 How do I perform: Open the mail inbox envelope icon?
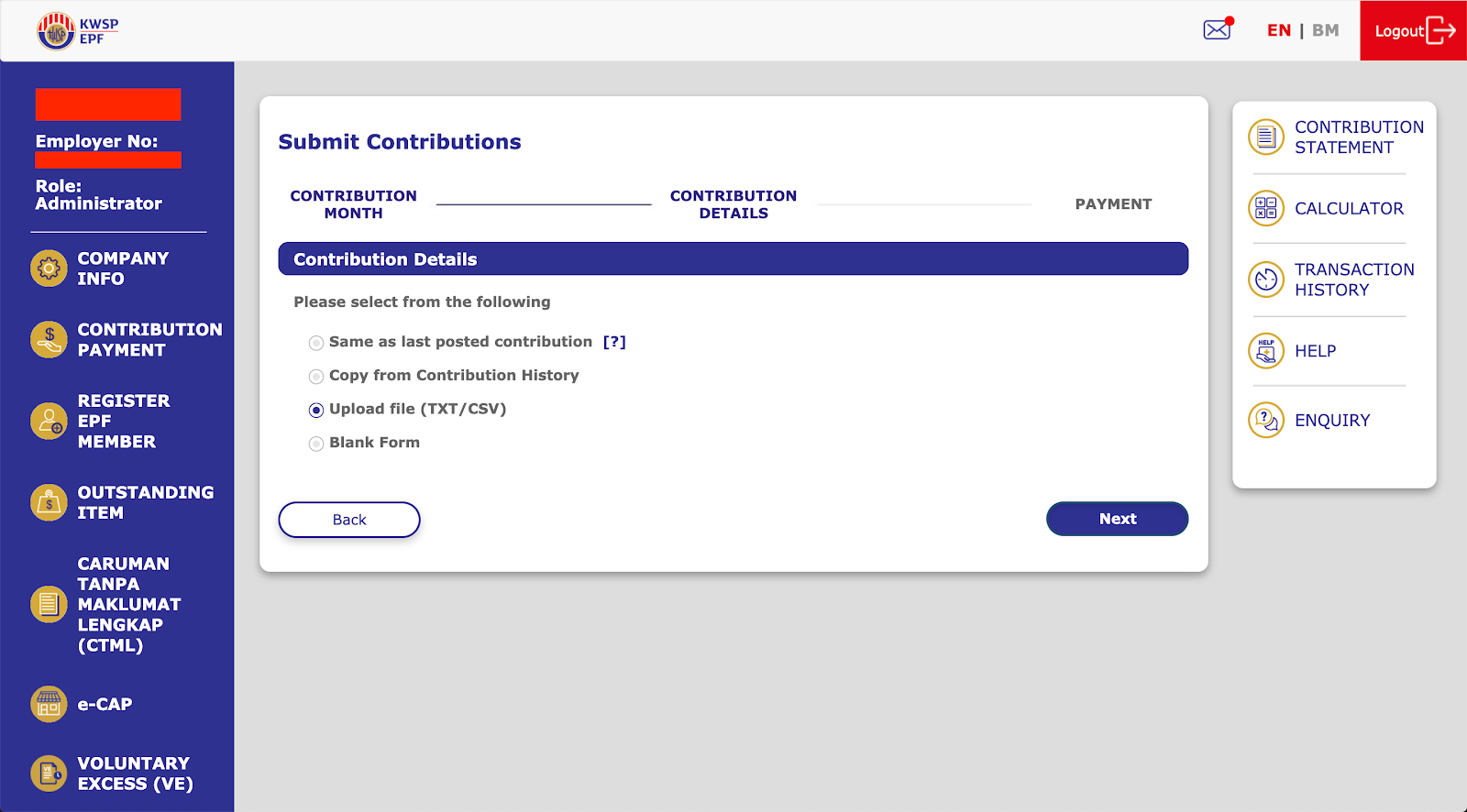click(1217, 30)
